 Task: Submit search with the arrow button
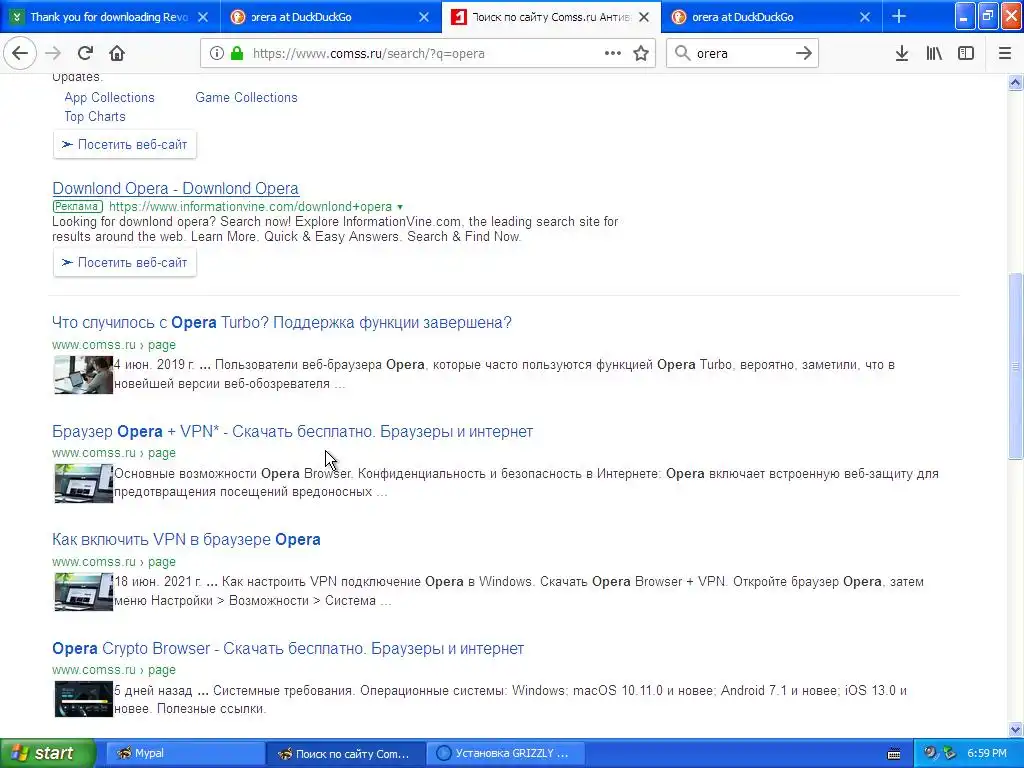point(804,53)
